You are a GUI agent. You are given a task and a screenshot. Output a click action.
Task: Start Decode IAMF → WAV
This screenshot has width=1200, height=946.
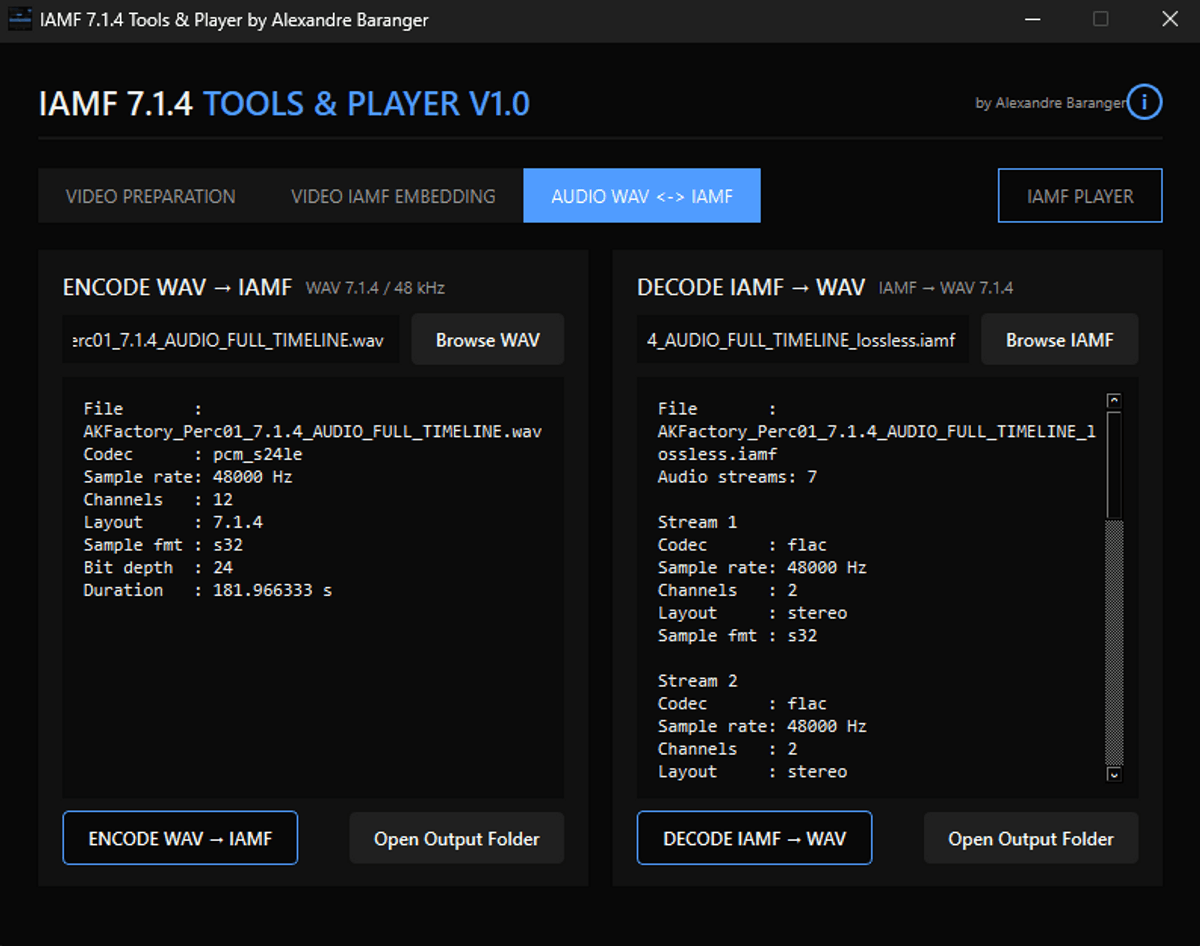click(x=754, y=838)
